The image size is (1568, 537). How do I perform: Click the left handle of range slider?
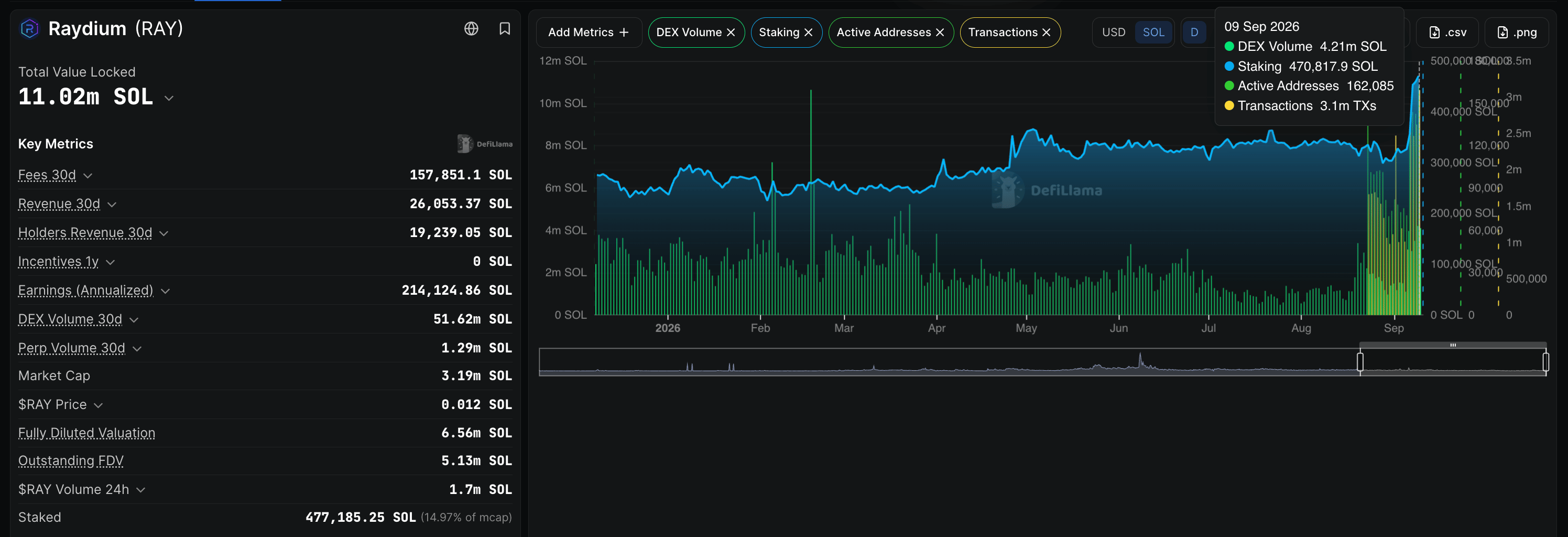1360,362
